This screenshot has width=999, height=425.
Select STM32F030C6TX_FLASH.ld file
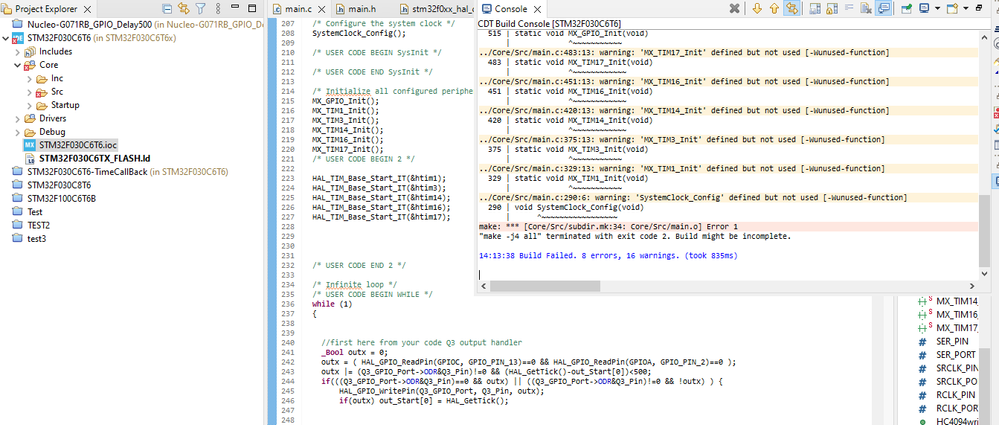coord(94,159)
